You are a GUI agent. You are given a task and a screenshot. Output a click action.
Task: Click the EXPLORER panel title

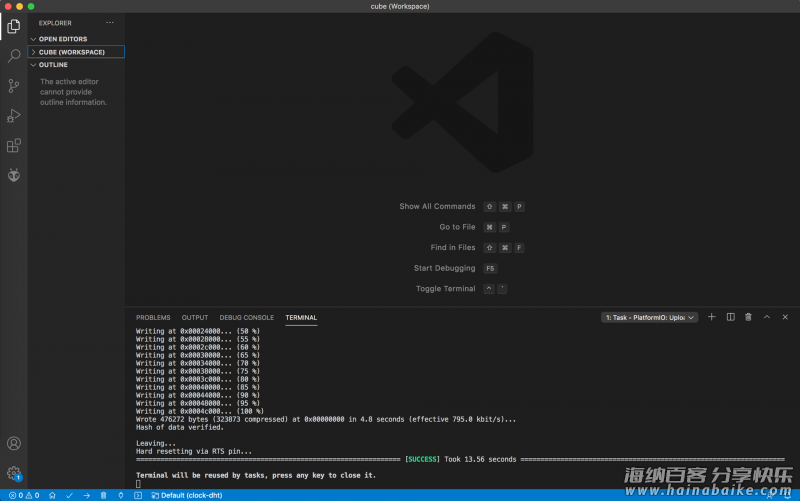point(55,23)
